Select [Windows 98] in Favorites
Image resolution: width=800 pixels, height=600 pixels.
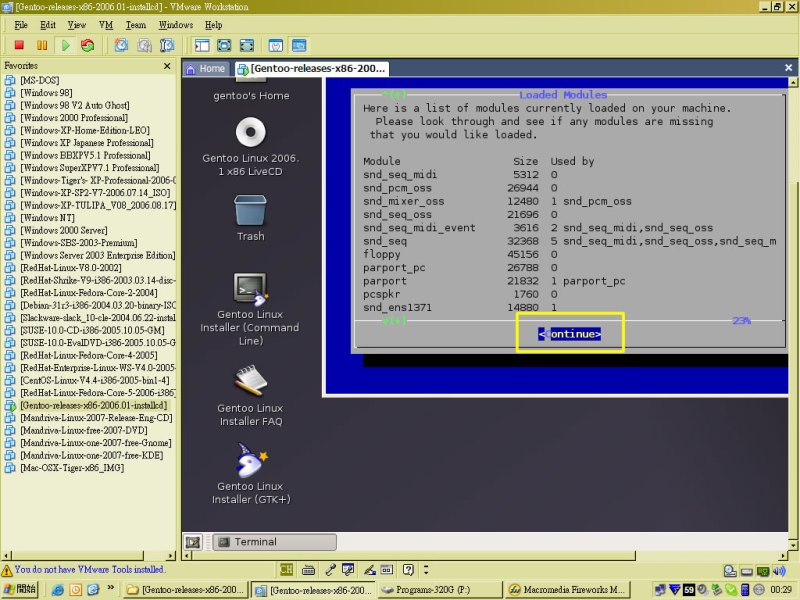click(46, 93)
